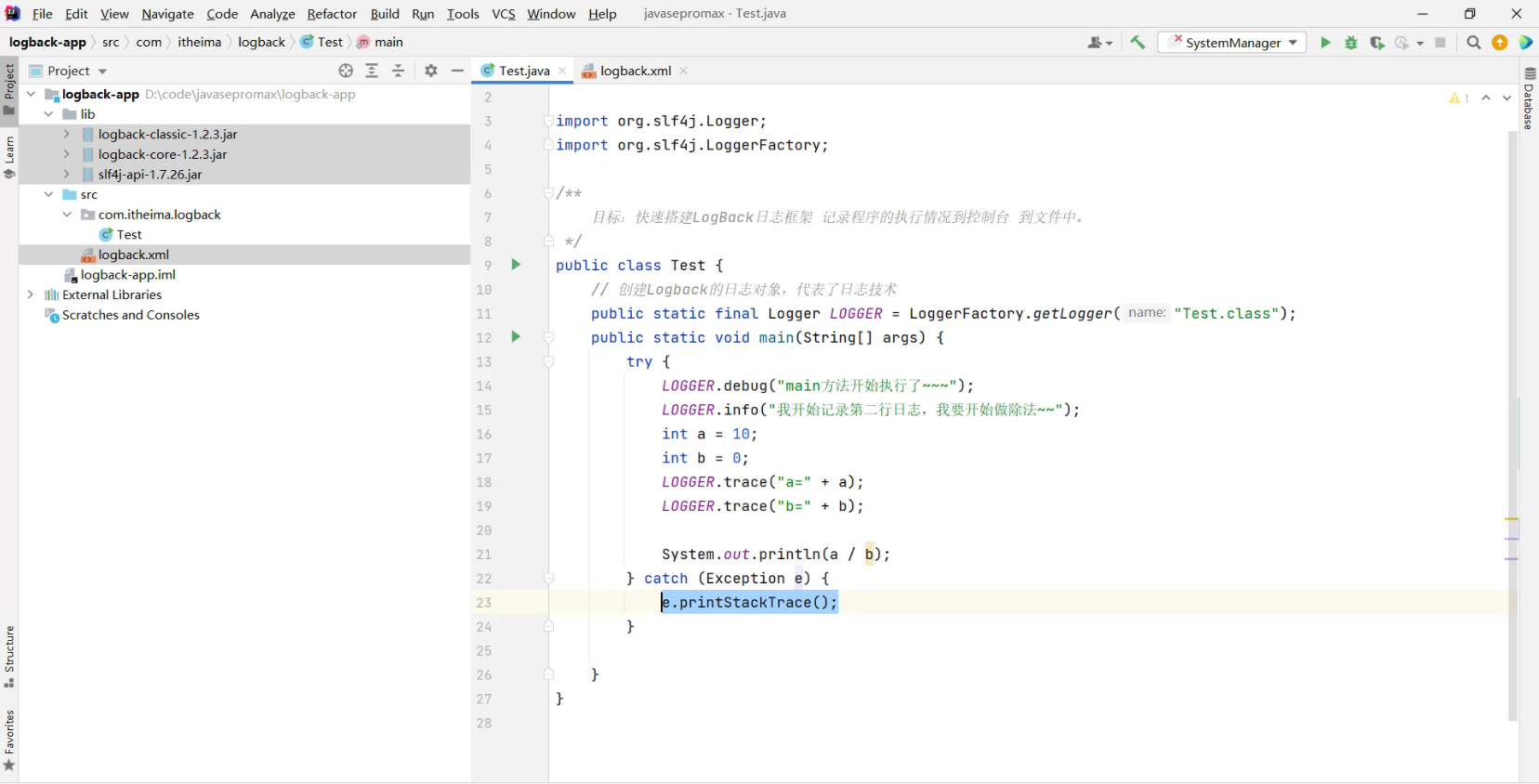This screenshot has height=784, width=1539.
Task: Open Project panel settings gear
Action: (x=431, y=71)
